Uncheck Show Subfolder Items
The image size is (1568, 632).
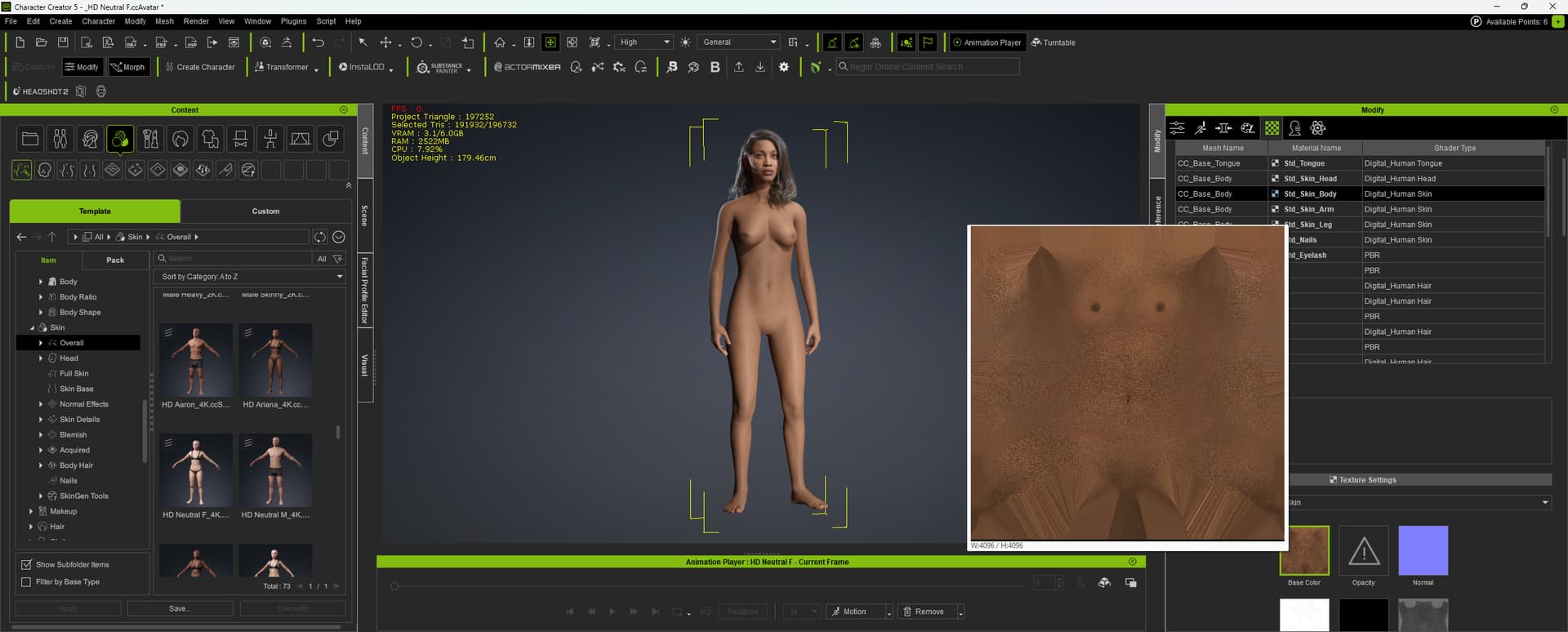tap(26, 564)
